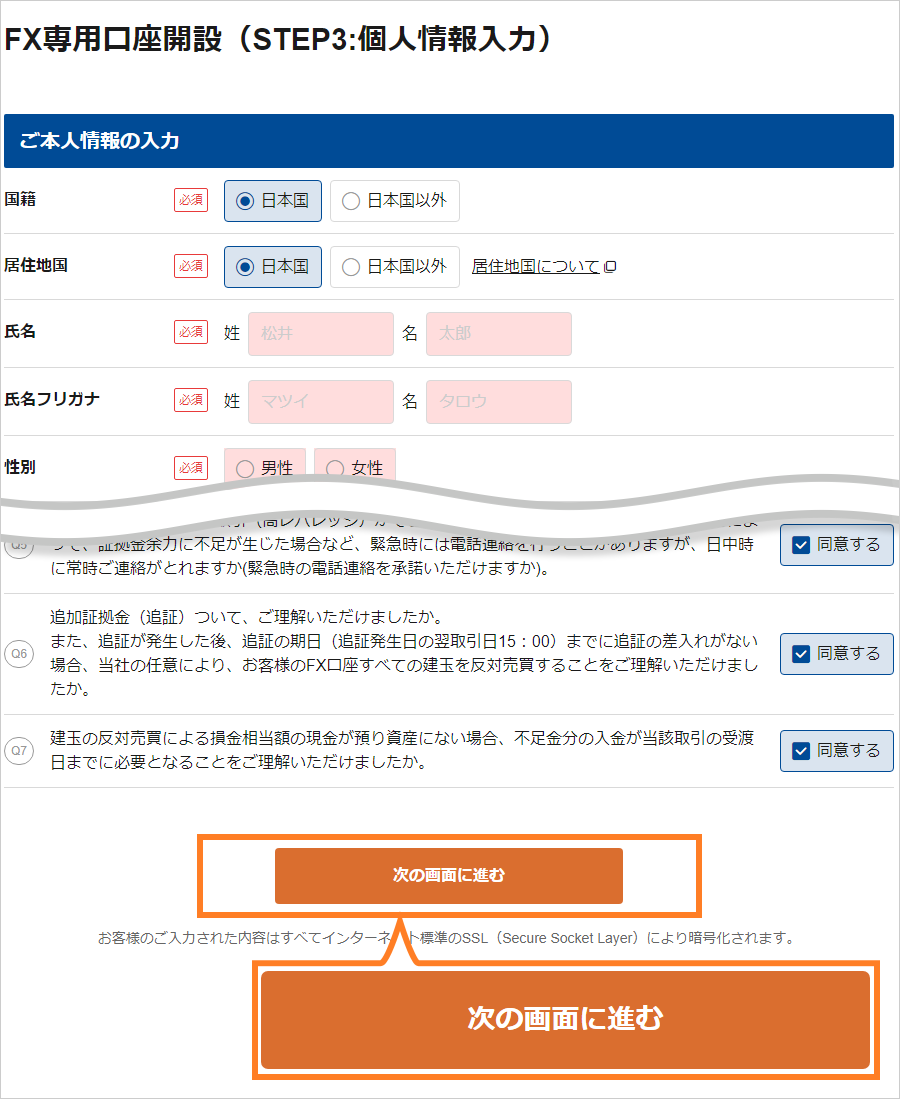Click the 必須 badge beside 氏名

coord(191,332)
